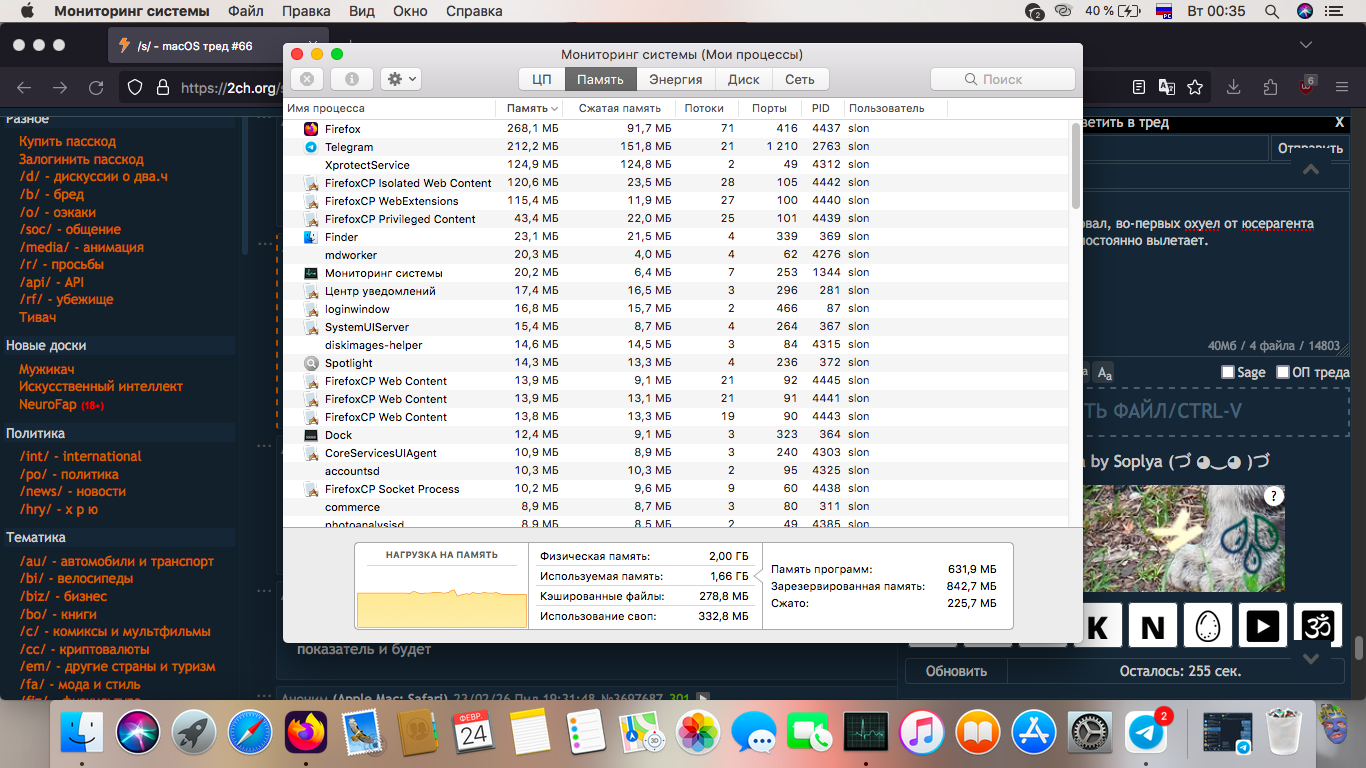Screen dimensions: 1366x768
Task: Open the /news/ - новости link
Action: [x=73, y=491]
